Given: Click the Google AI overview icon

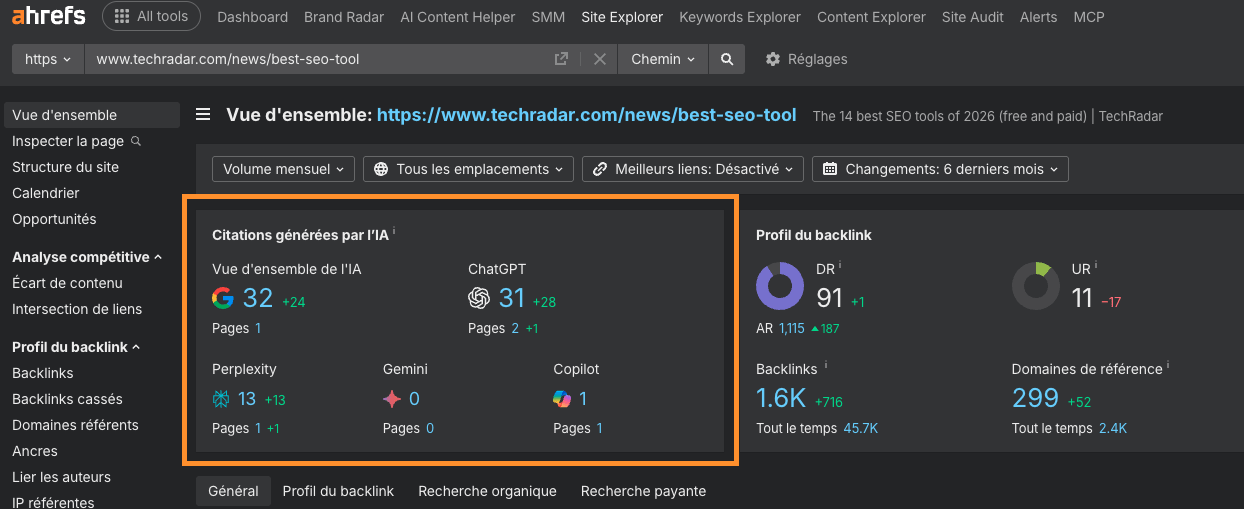Looking at the screenshot, I should point(223,298).
